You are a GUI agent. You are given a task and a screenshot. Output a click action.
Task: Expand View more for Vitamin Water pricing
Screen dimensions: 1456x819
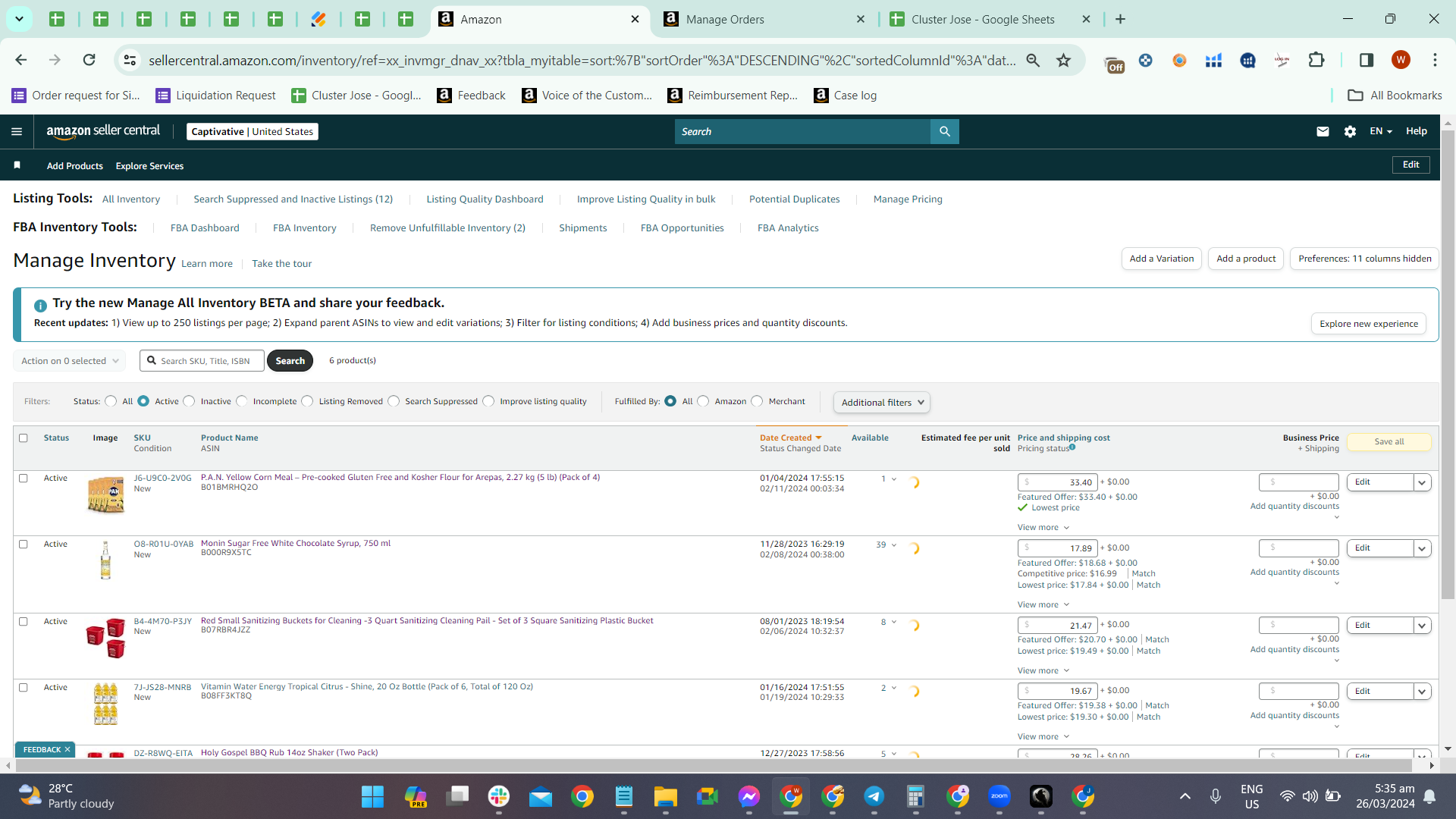coord(1043,736)
